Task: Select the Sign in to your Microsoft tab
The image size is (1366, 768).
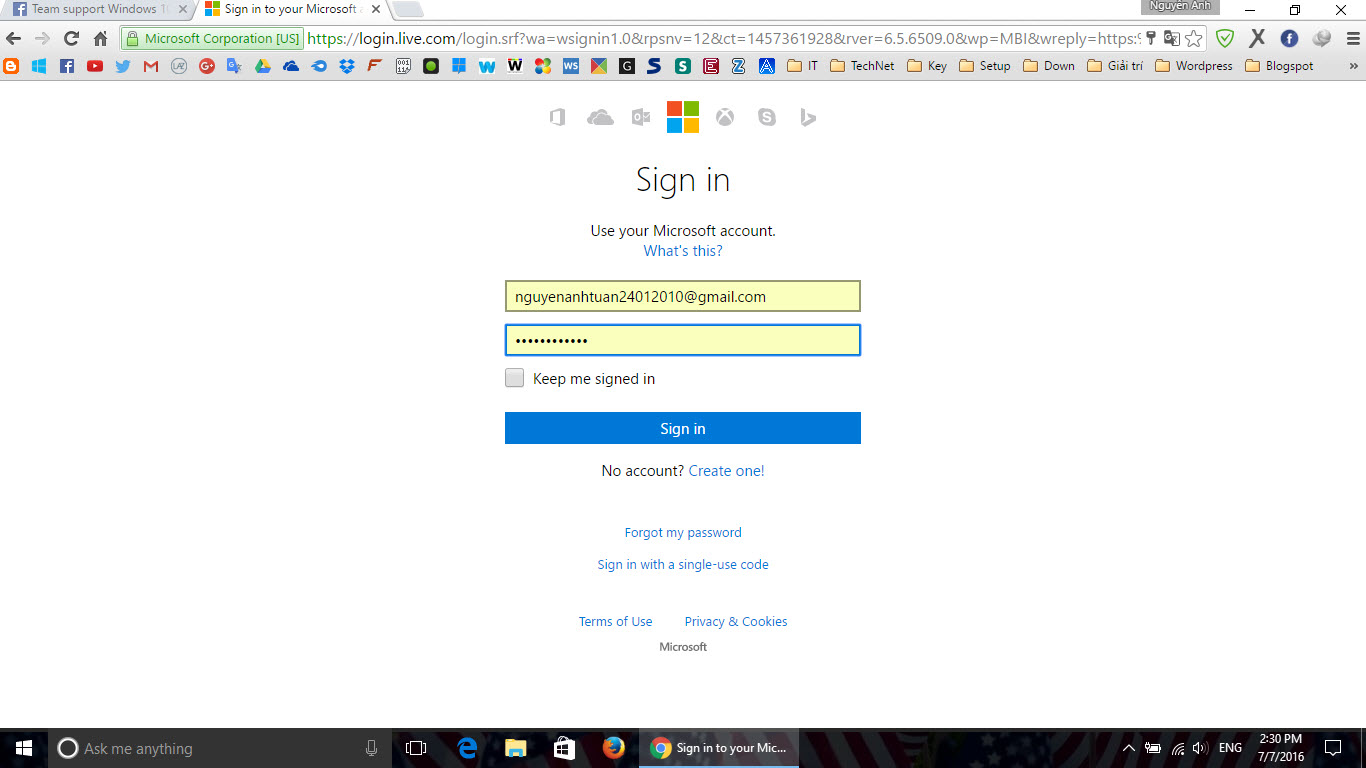Action: 290,10
